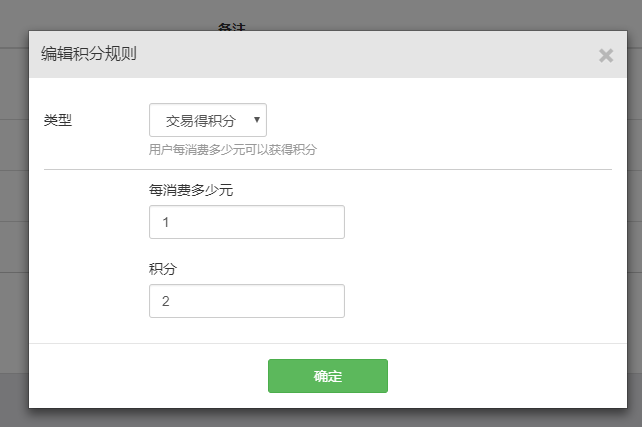Click the 备注 column header behind the dialog
Image resolution: width=642 pixels, height=427 pixels.
click(232, 25)
